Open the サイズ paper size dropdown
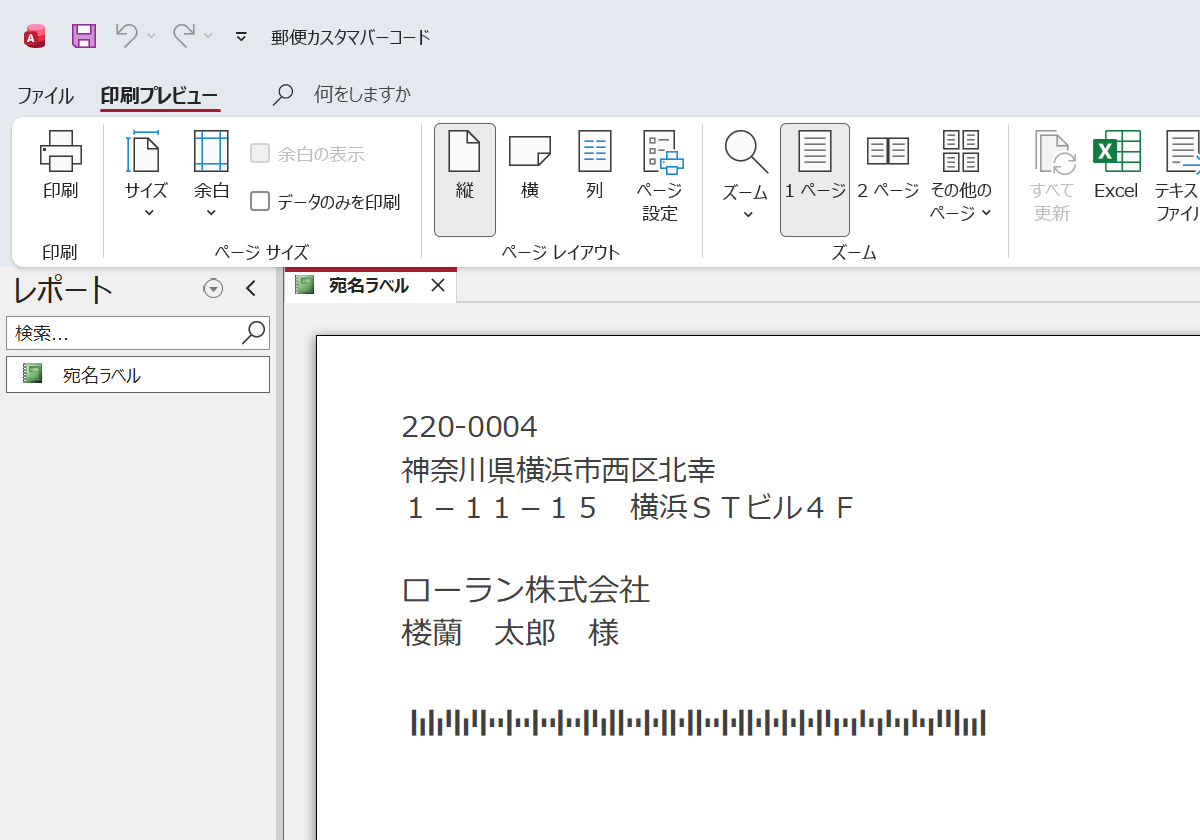Screen dimensions: 1200x840 point(146,173)
